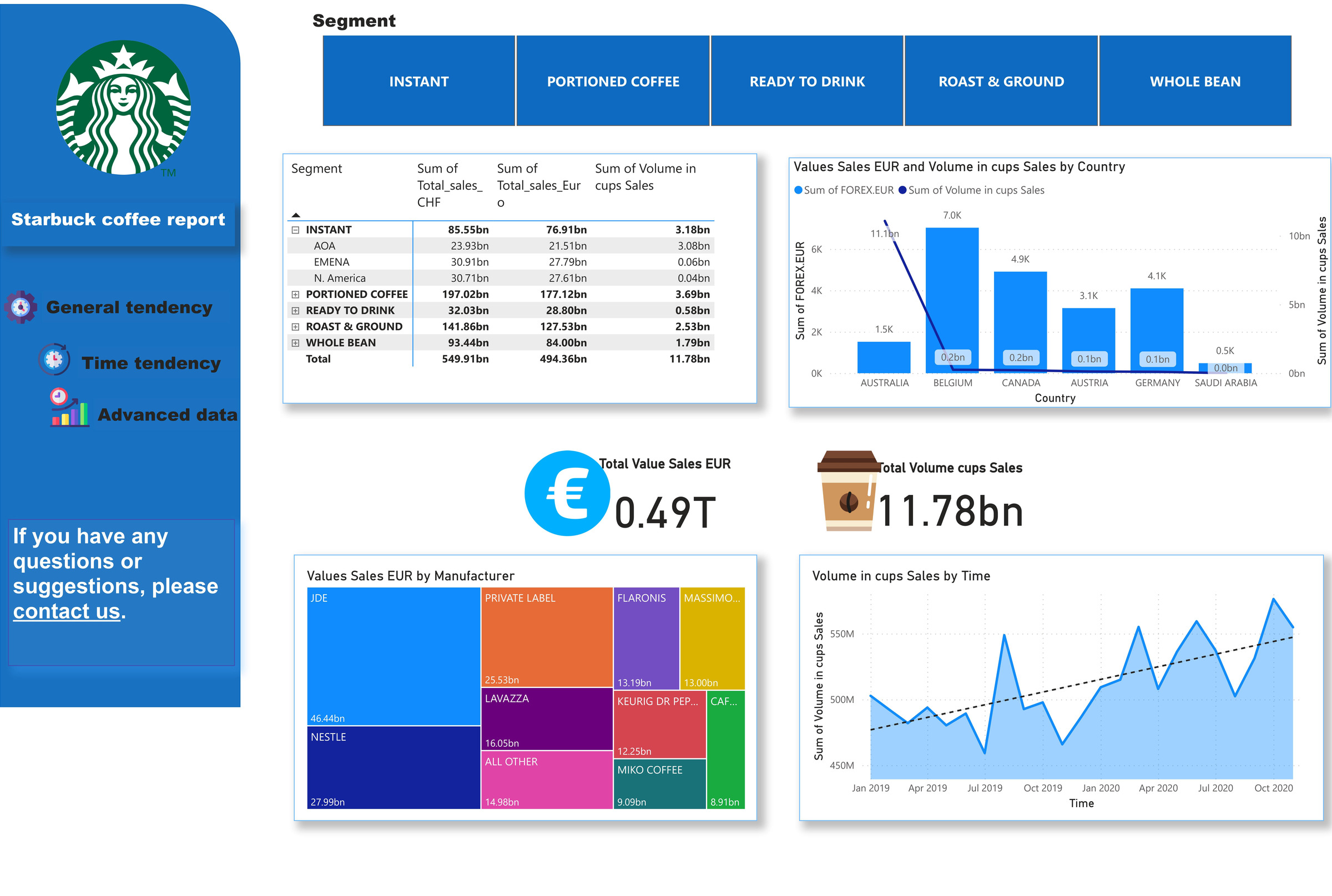The width and height of the screenshot is (1332, 896).
Task: Click Total Euro value 494.36bn
Action: pyautogui.click(x=563, y=359)
